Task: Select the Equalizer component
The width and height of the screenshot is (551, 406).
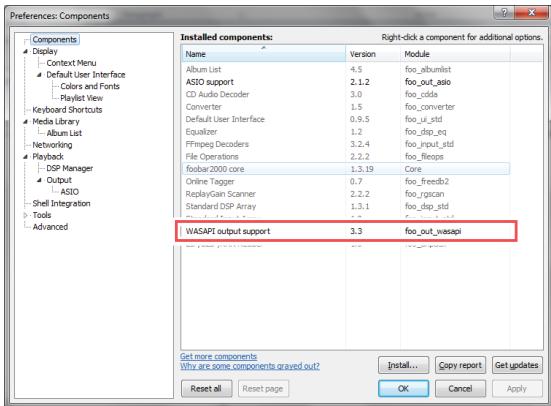Action: pyautogui.click(x=346, y=132)
